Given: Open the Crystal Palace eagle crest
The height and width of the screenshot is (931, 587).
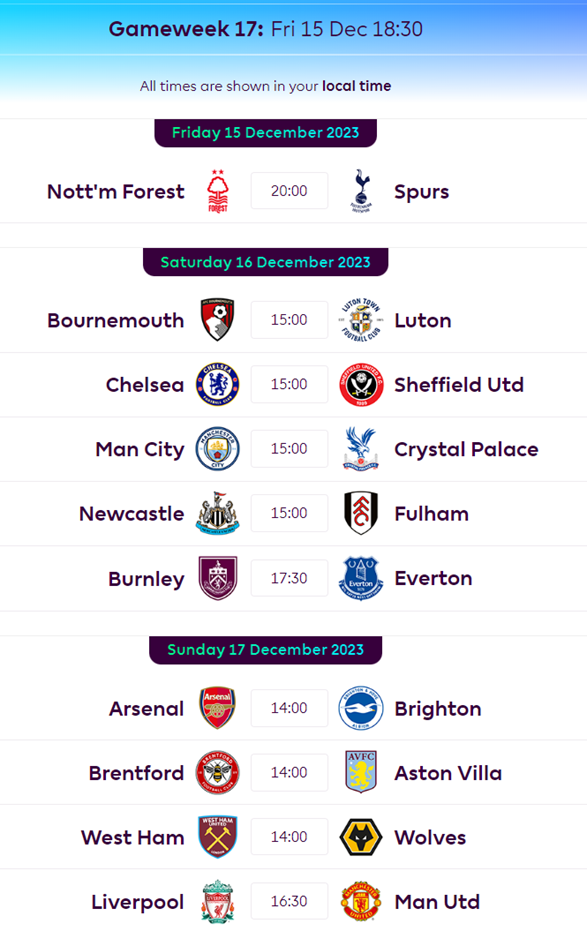Looking at the screenshot, I should [x=361, y=448].
